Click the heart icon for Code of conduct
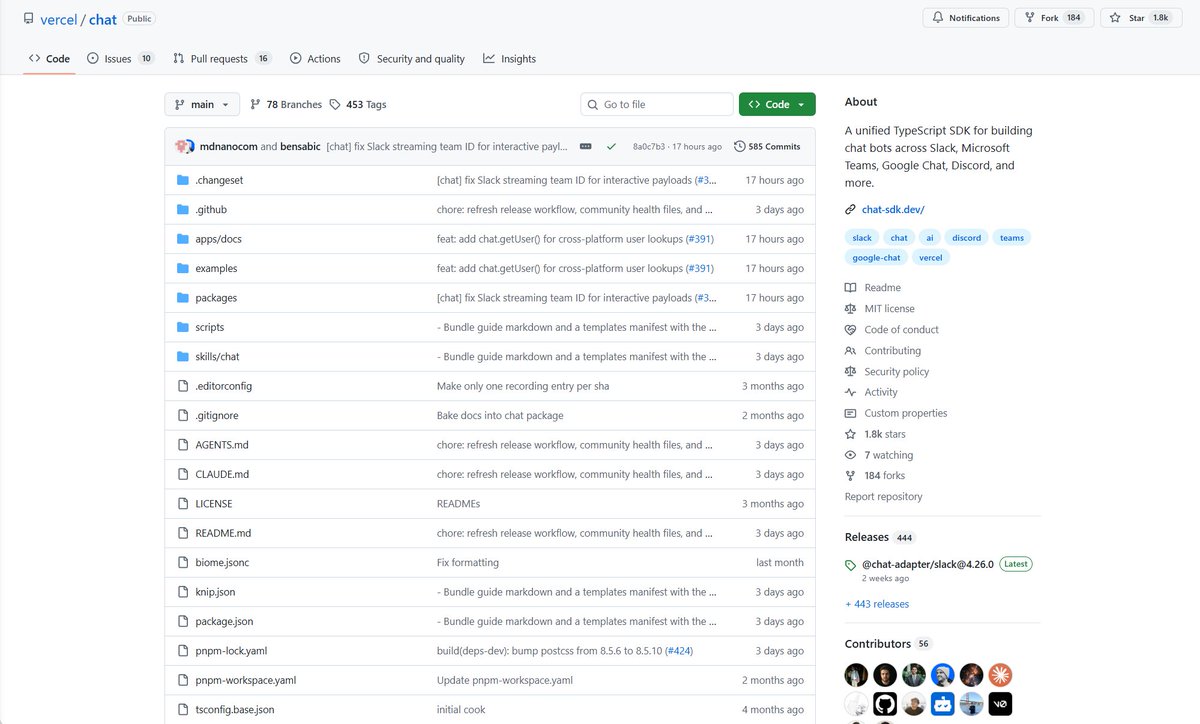Viewport: 1200px width, 724px height. point(851,330)
